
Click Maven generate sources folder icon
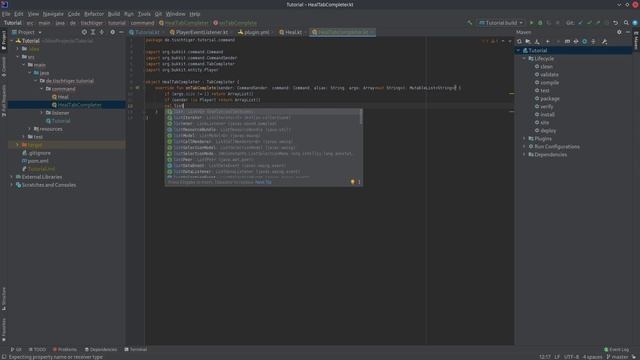tap(528, 42)
